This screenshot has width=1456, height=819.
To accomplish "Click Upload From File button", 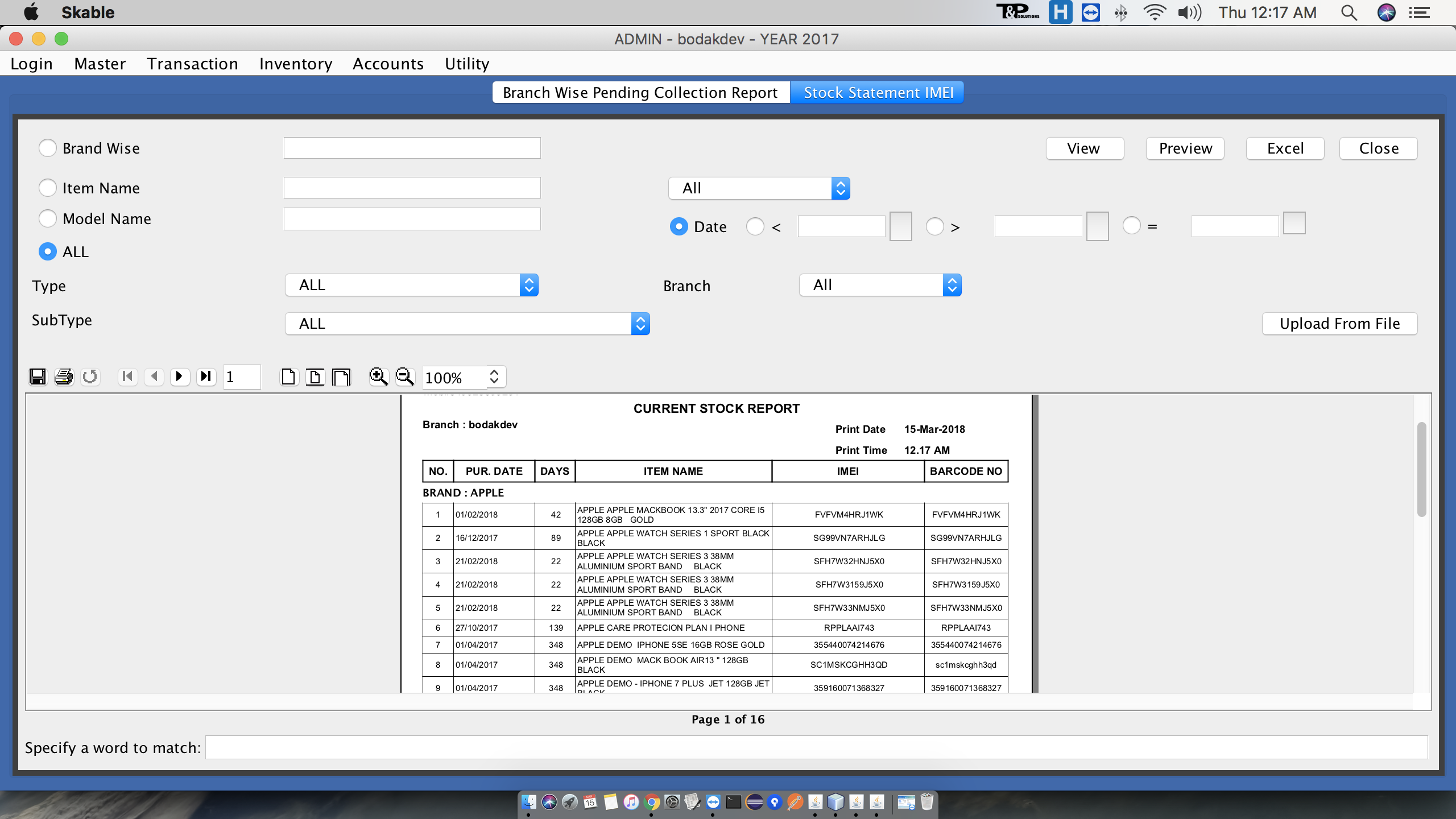I will click(1340, 324).
